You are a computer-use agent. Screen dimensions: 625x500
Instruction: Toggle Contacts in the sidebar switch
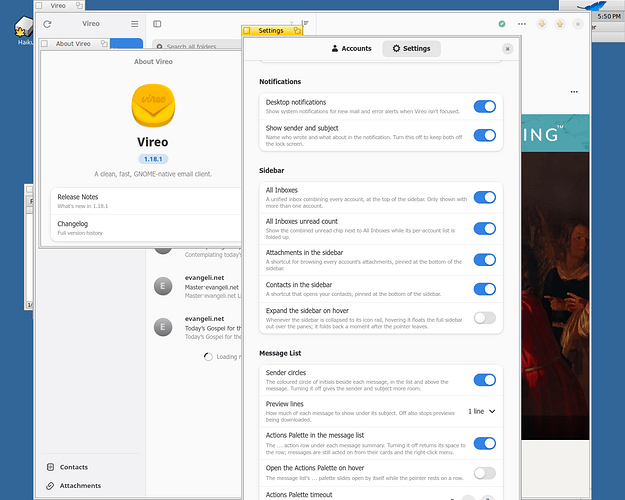click(485, 289)
